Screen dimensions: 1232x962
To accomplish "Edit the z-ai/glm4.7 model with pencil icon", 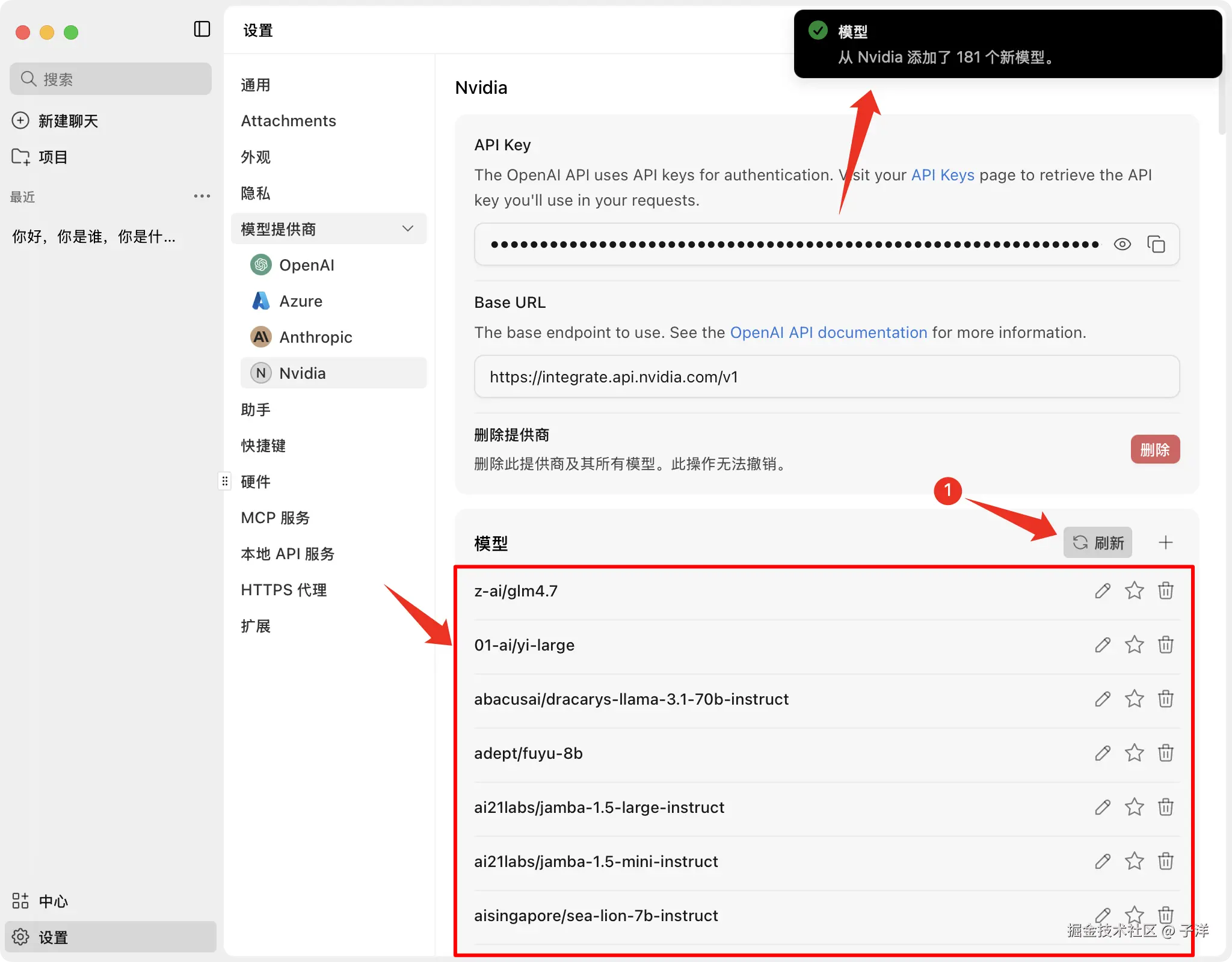I will 1102,590.
